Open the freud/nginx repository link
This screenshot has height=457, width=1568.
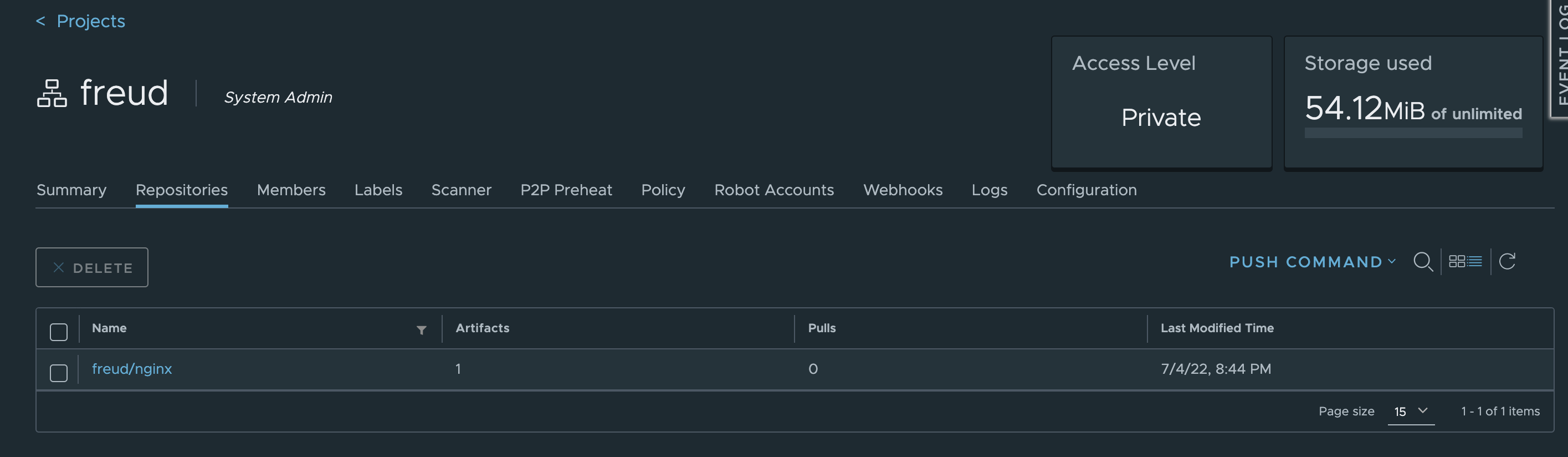[132, 369]
